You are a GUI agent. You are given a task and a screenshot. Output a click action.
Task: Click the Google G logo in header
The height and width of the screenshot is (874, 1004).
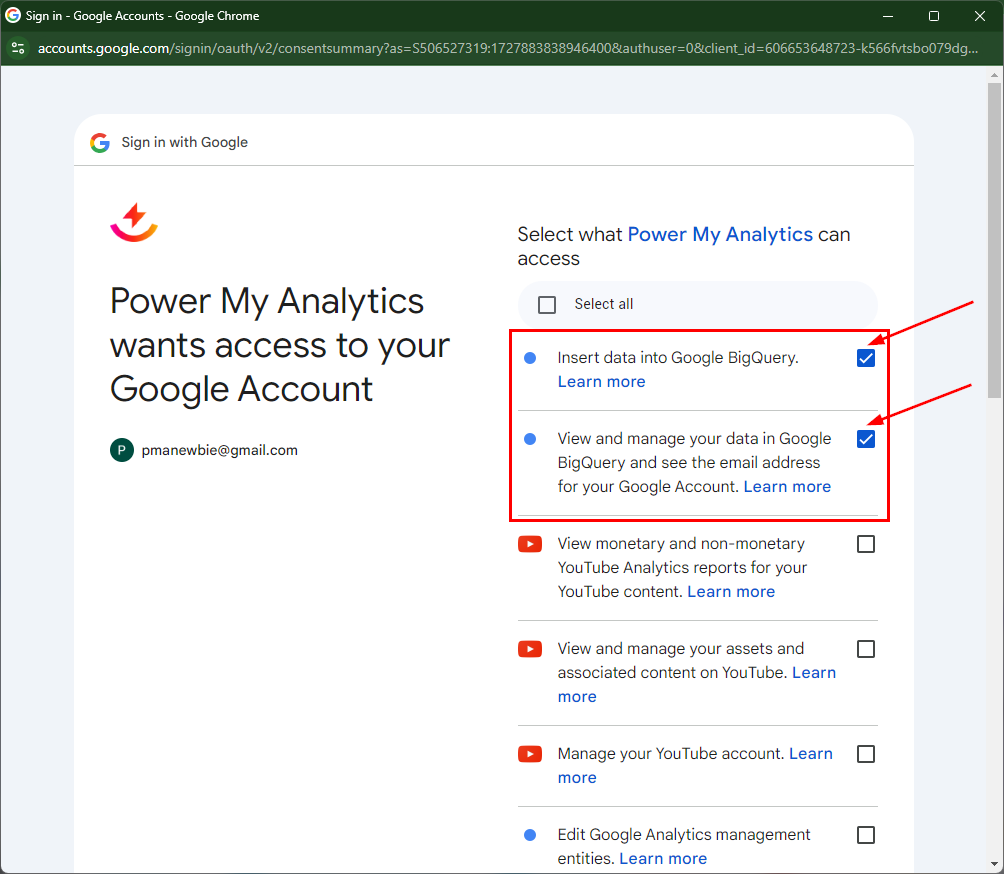coord(100,142)
